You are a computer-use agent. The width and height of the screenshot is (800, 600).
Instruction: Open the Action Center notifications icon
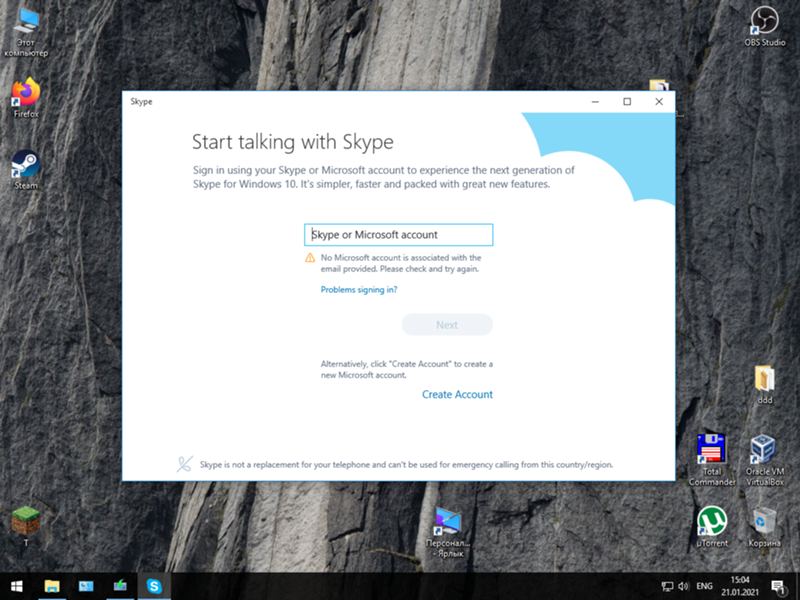pos(779,586)
